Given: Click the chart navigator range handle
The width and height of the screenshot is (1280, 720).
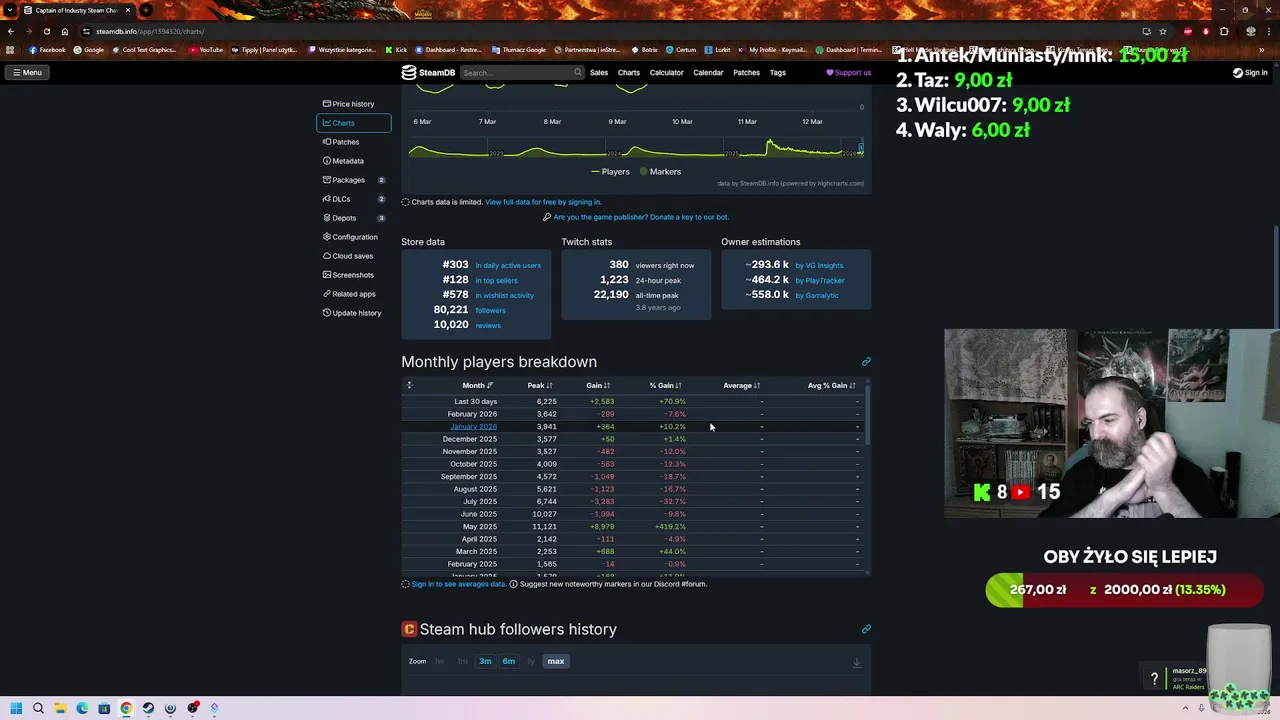Looking at the screenshot, I should (x=860, y=149).
